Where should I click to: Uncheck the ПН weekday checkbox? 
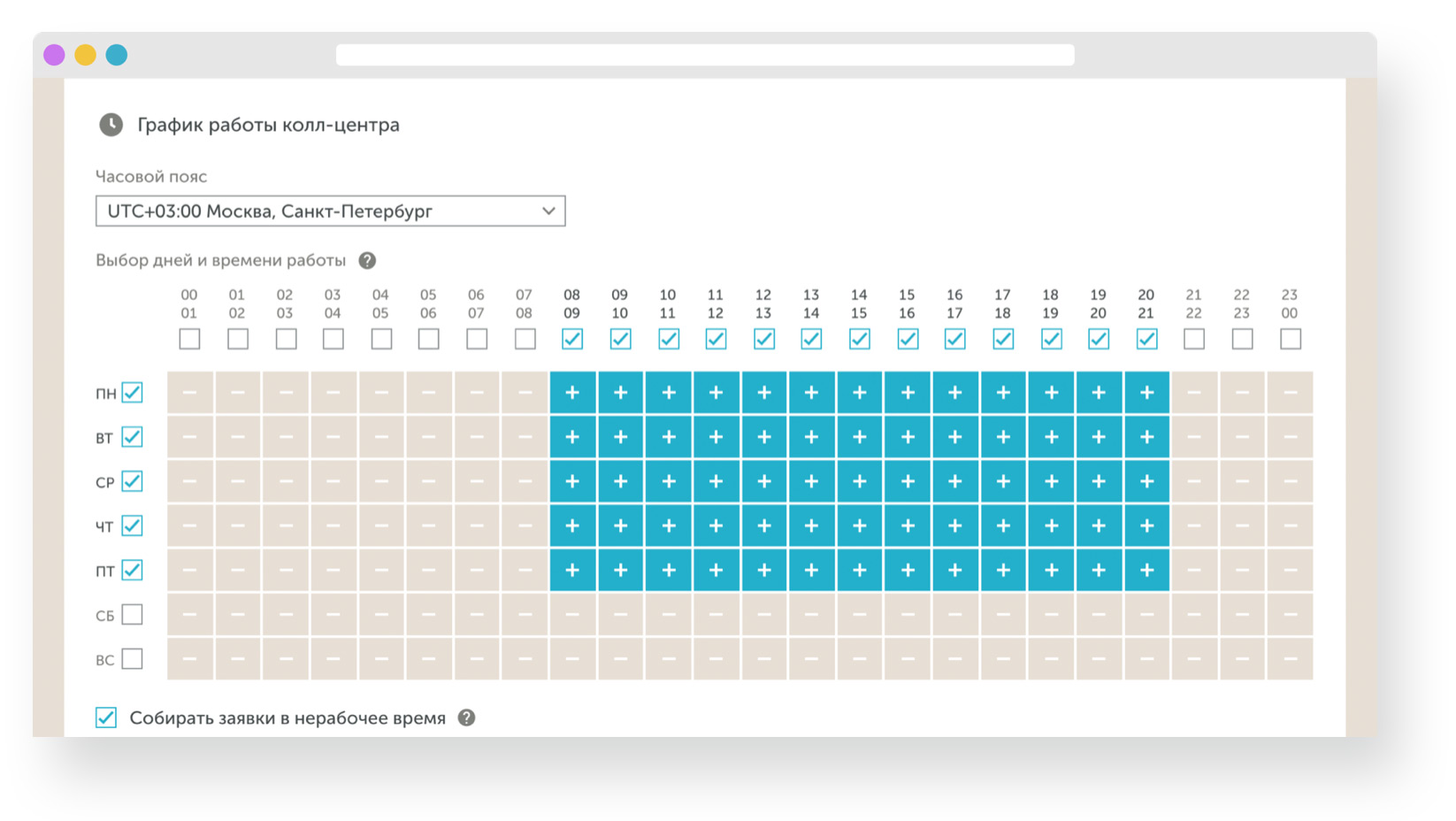(132, 393)
